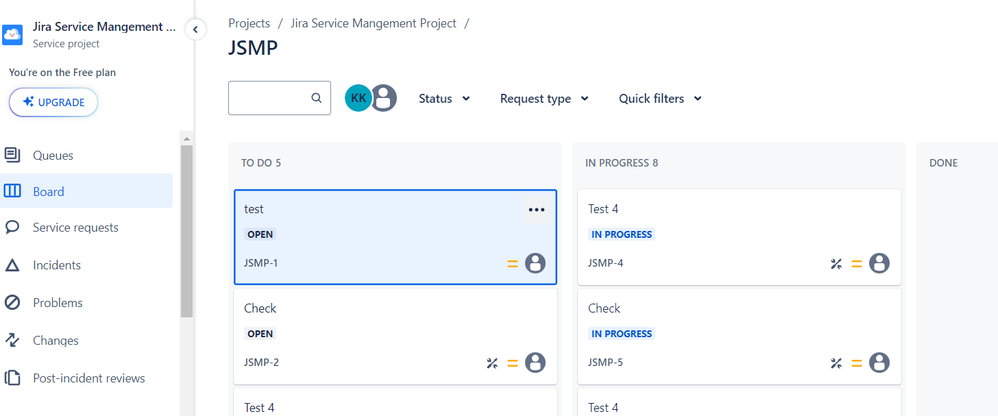Click the JSMP-1 issue key
This screenshot has height=416, width=998.
pyautogui.click(x=261, y=263)
